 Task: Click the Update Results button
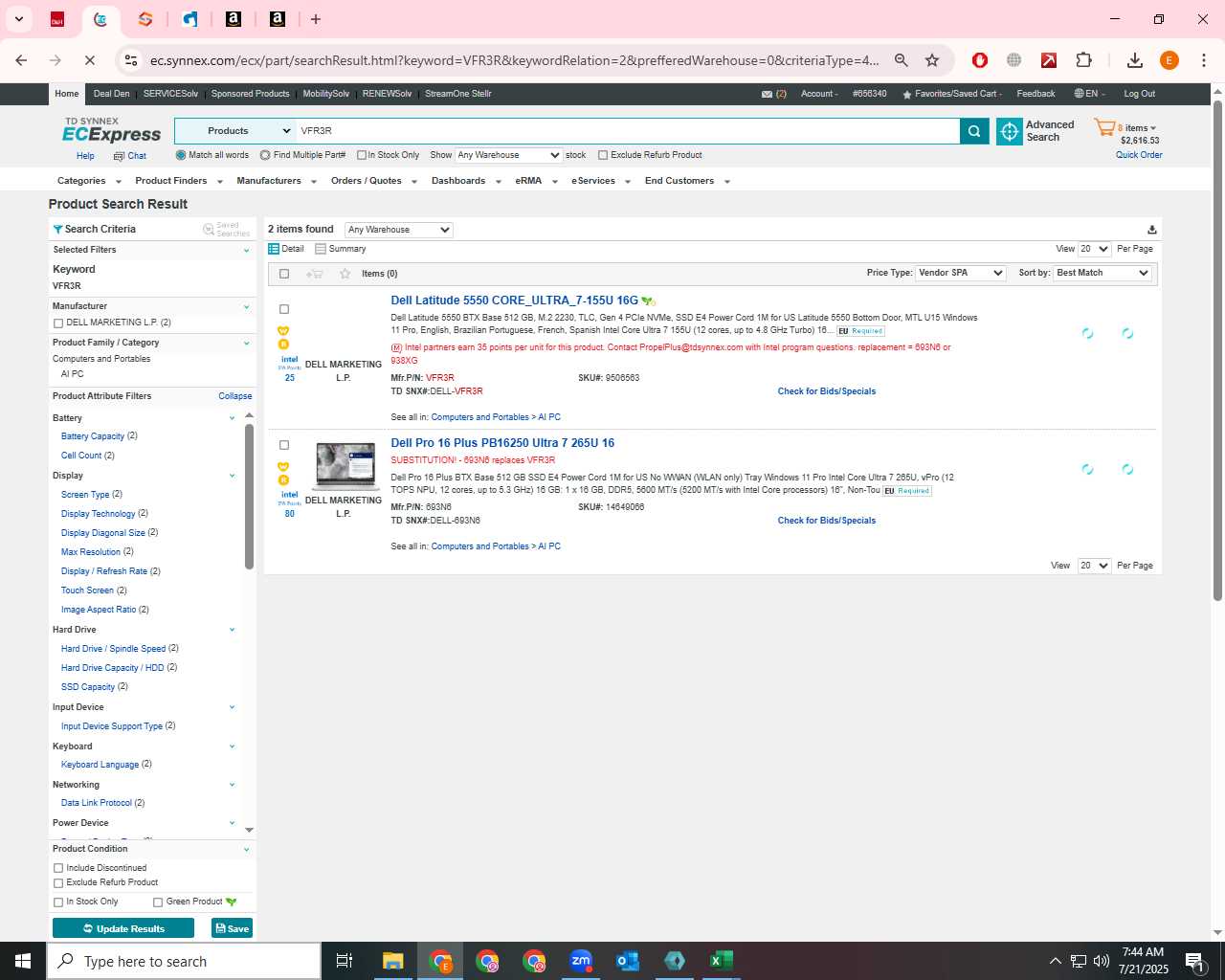point(123,928)
